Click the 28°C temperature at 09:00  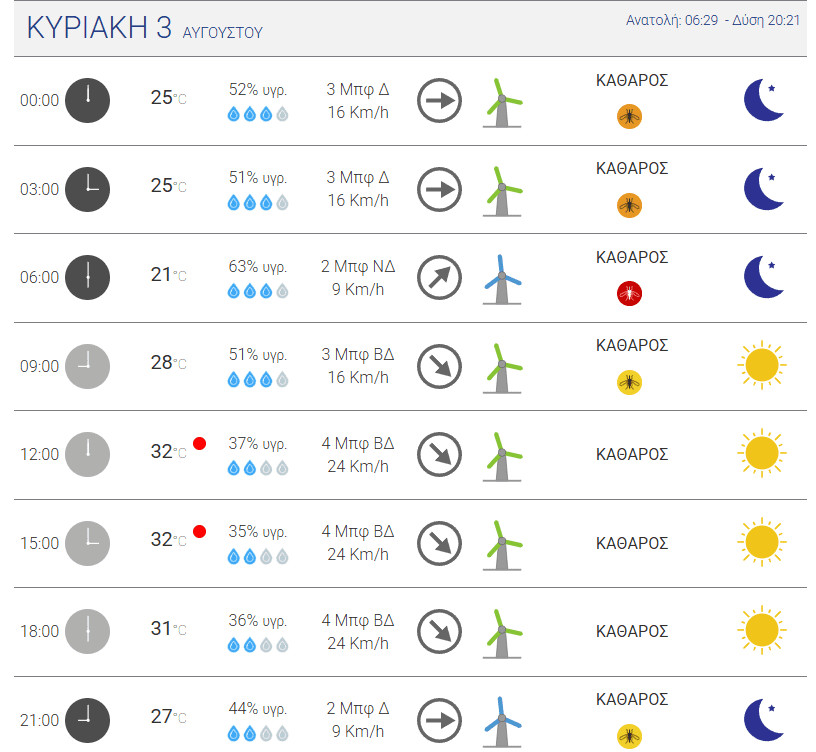pyautogui.click(x=168, y=362)
